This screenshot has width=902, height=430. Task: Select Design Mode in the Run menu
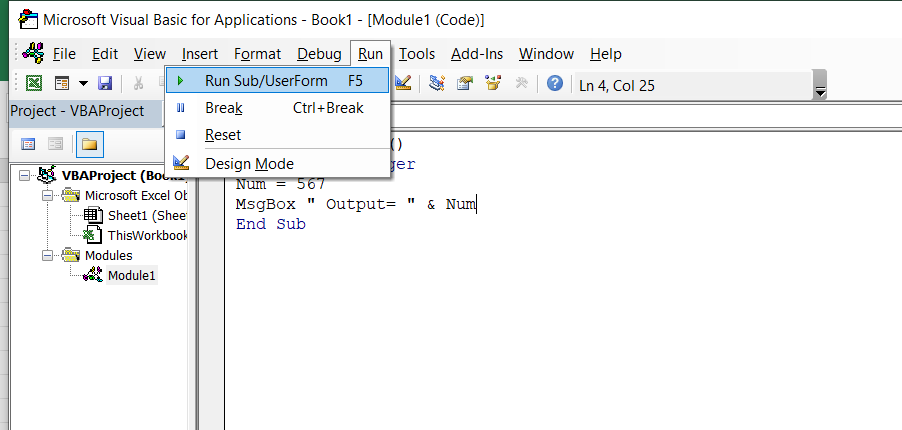coord(249,163)
